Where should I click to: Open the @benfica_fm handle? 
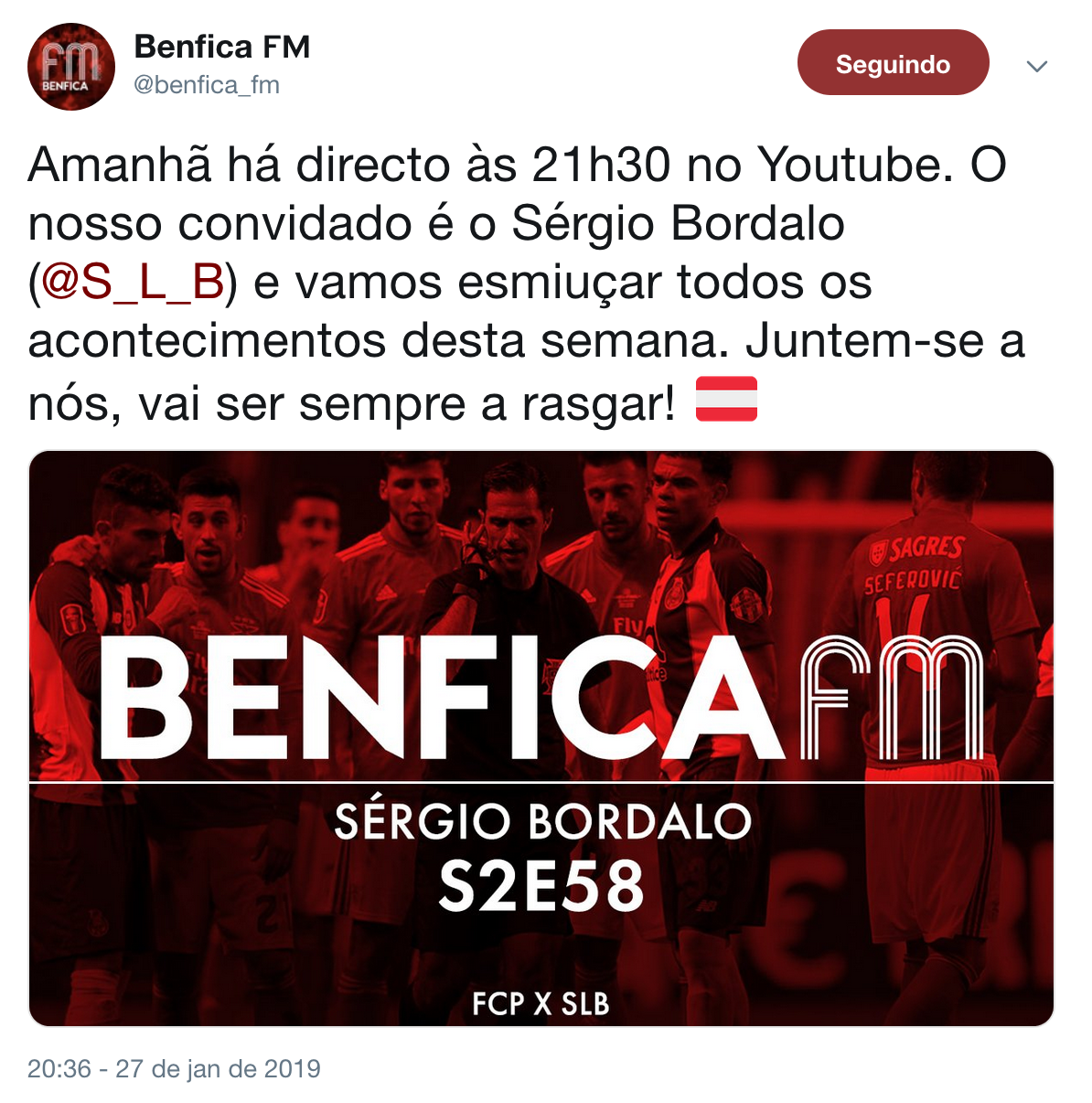(x=207, y=85)
